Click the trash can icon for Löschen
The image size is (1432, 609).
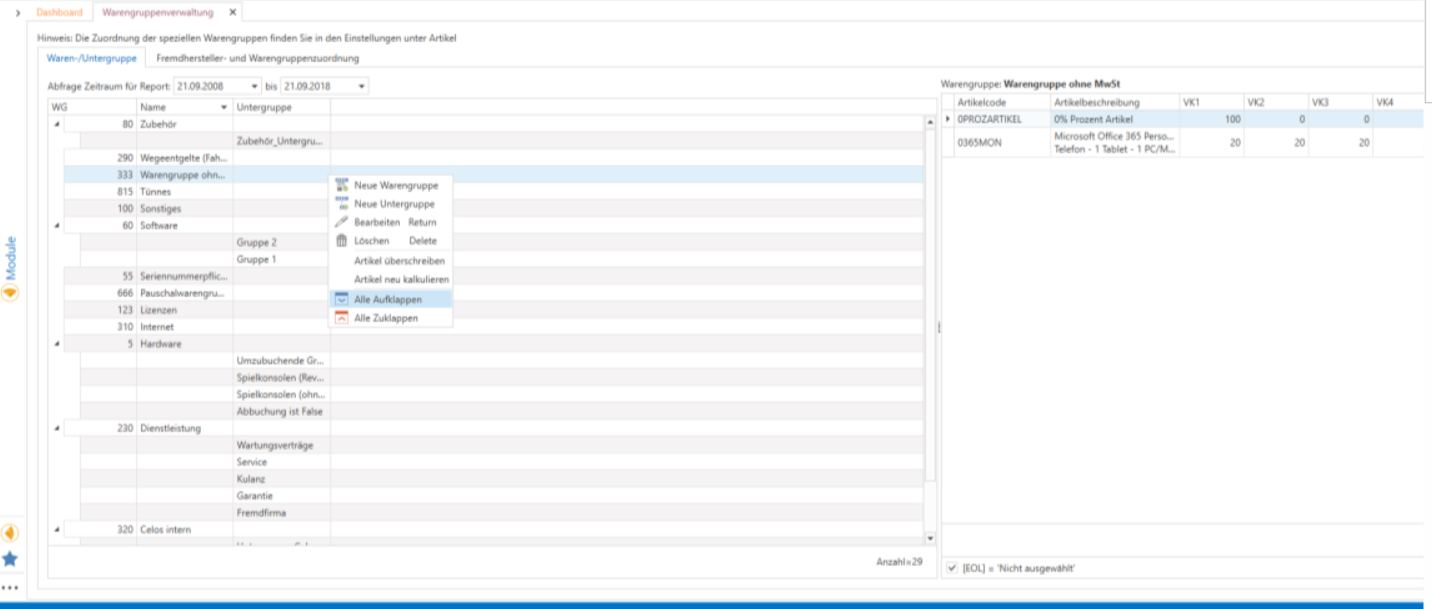[x=342, y=241]
